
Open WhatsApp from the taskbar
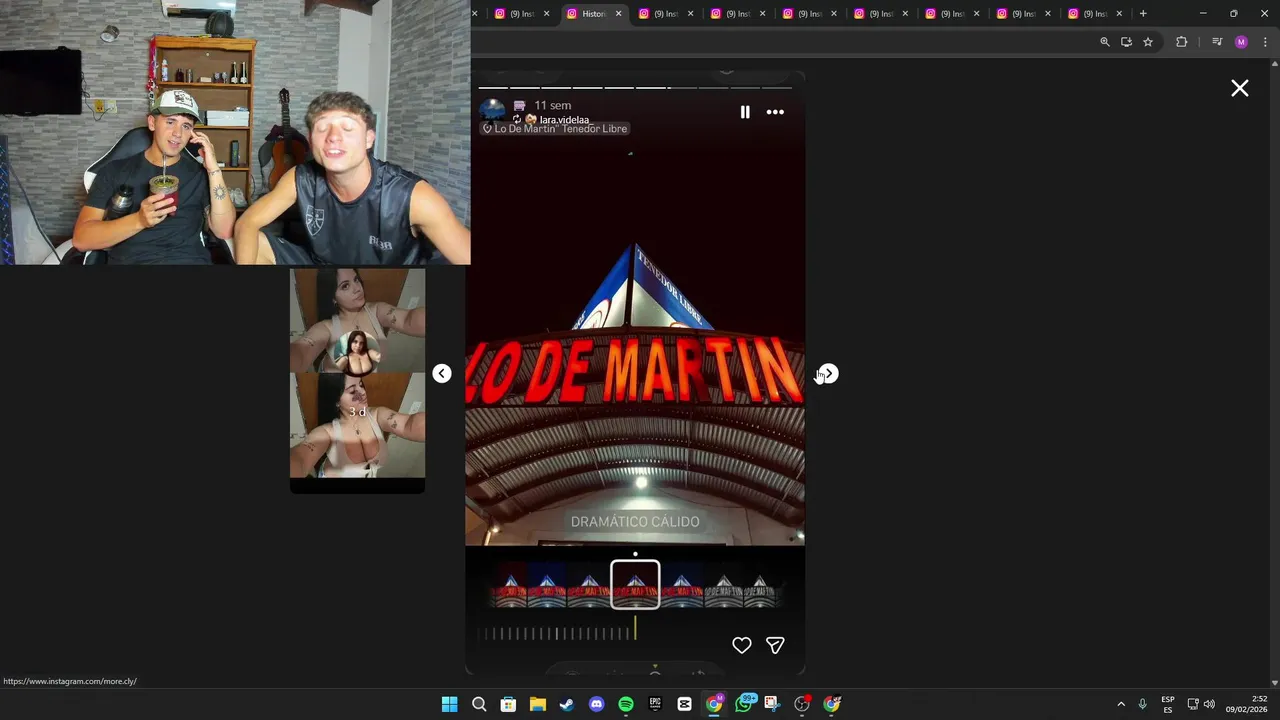click(743, 704)
